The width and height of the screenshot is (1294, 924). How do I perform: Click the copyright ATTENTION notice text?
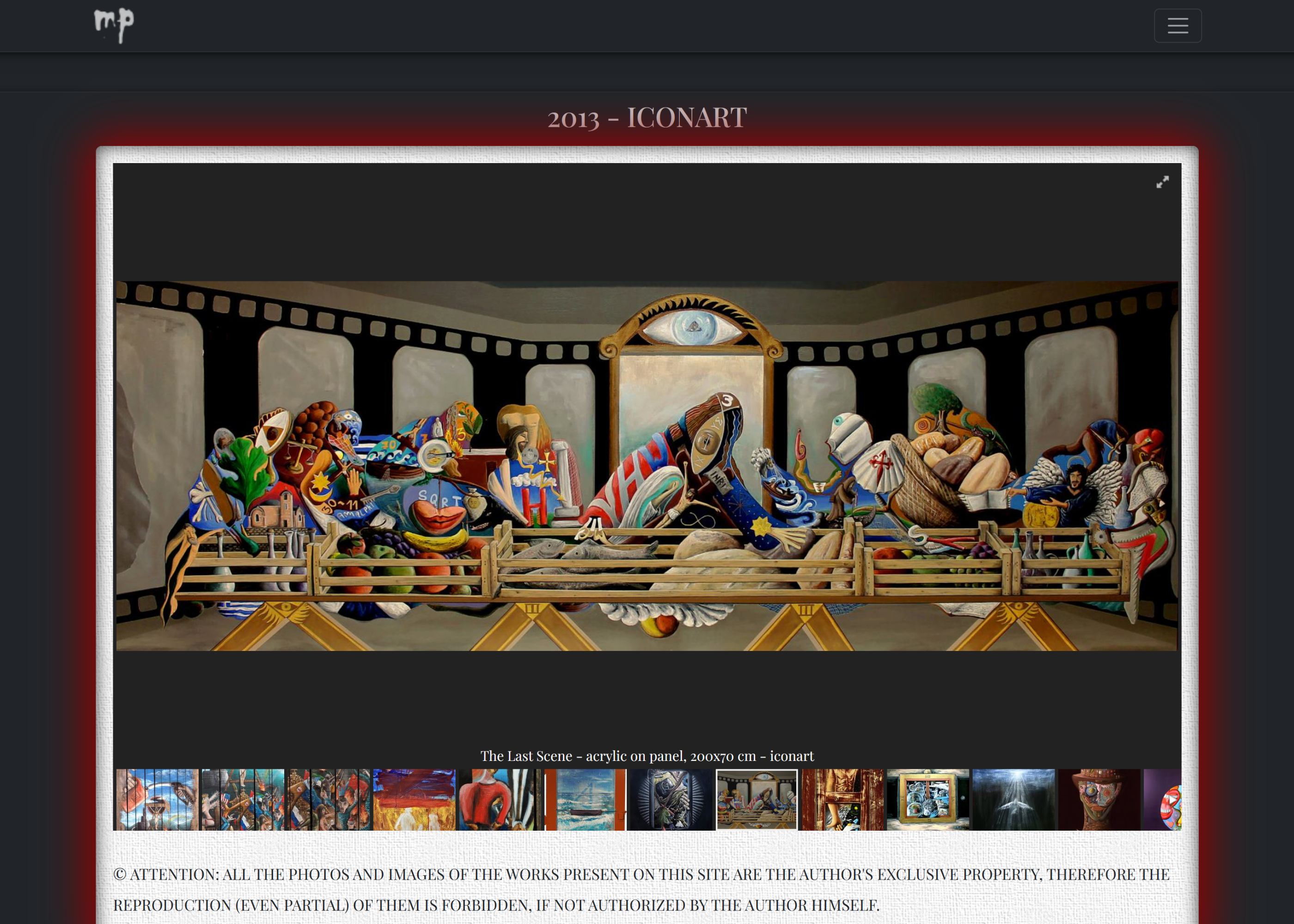tap(641, 889)
